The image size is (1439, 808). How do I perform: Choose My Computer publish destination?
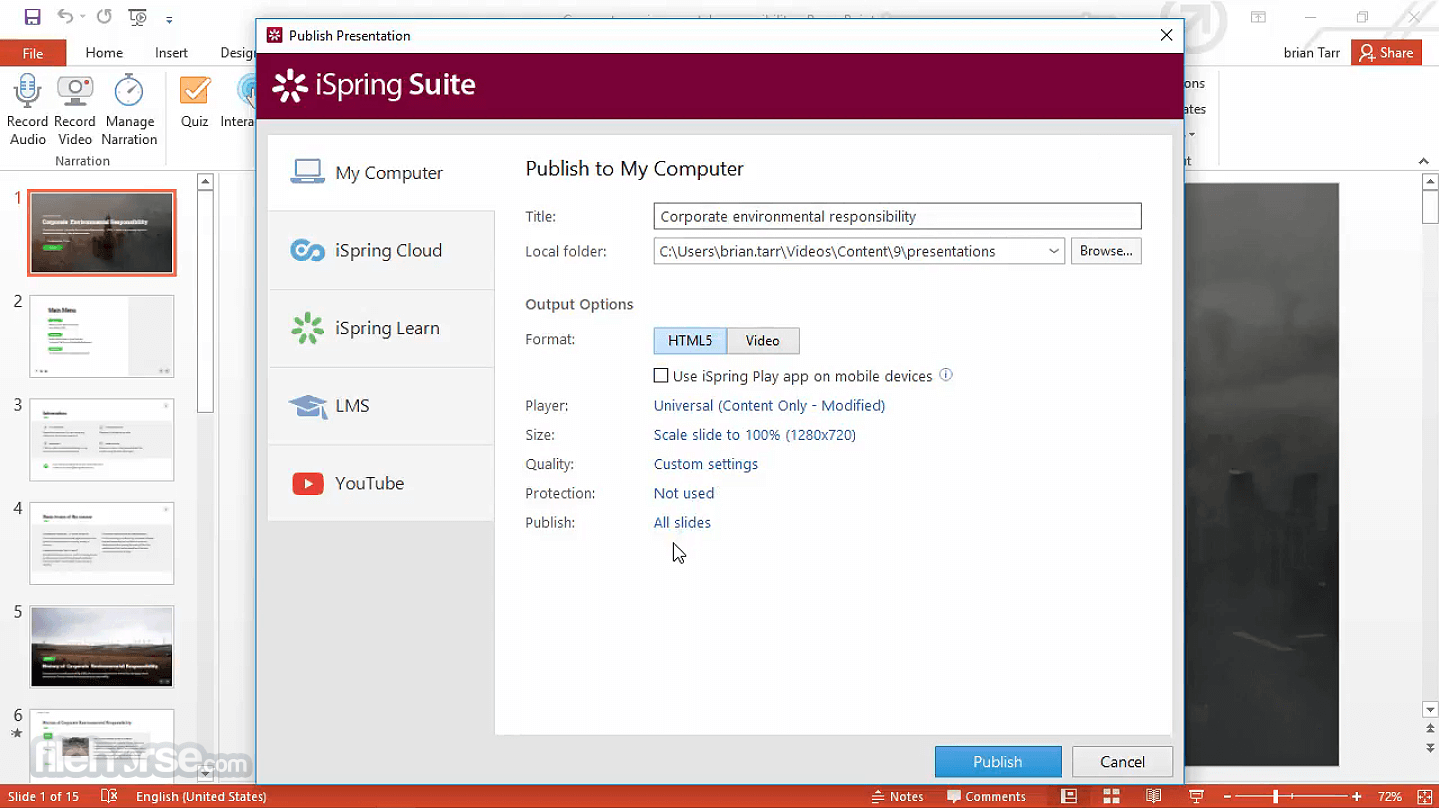coord(381,172)
